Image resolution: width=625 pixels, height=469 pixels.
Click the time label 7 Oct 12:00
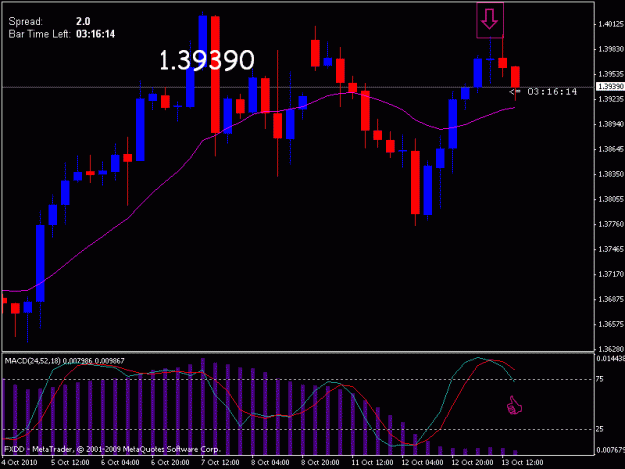tap(220, 463)
